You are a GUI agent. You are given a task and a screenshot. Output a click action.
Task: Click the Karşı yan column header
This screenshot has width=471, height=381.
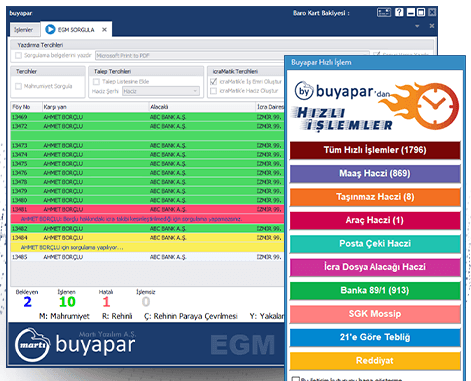point(95,107)
